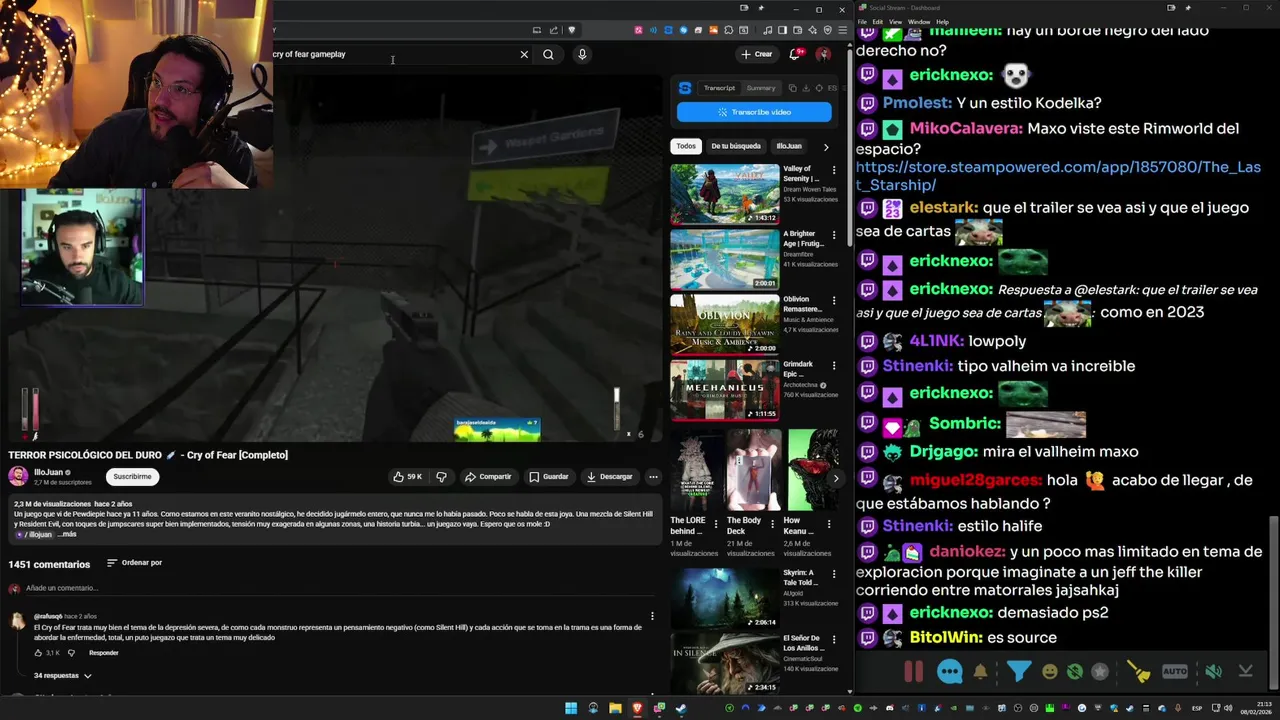1280x720 pixels.
Task: Pause the Social Stream chat feed
Action: point(913,672)
